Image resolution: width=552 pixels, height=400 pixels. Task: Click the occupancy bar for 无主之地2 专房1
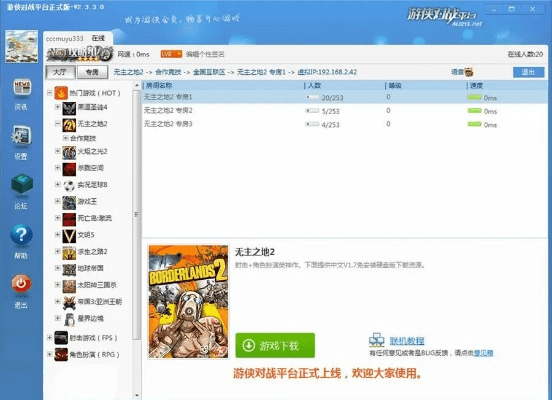tap(312, 97)
